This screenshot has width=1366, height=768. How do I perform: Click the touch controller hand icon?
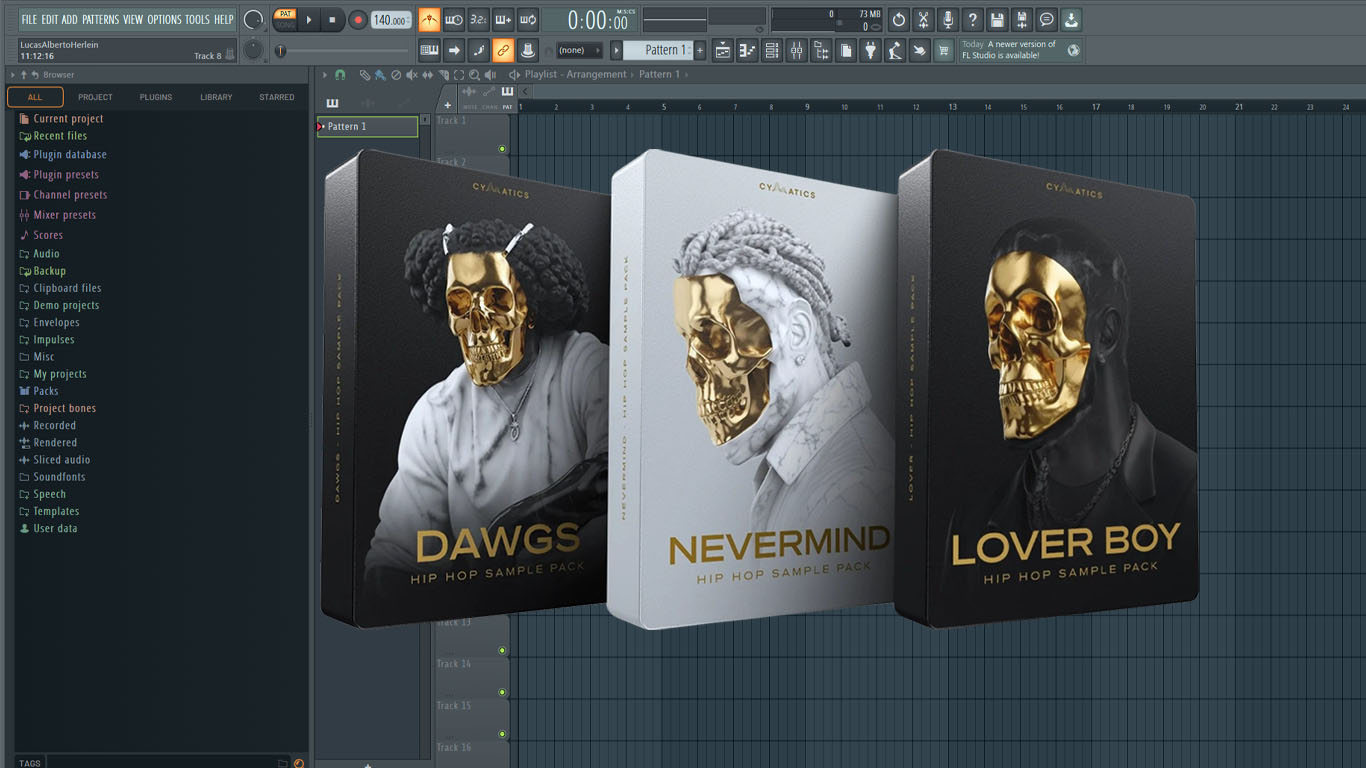point(919,50)
